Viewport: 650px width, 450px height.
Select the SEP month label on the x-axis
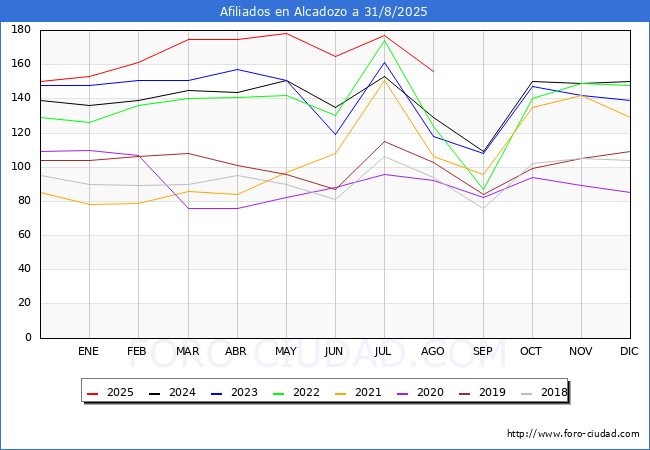[482, 352]
